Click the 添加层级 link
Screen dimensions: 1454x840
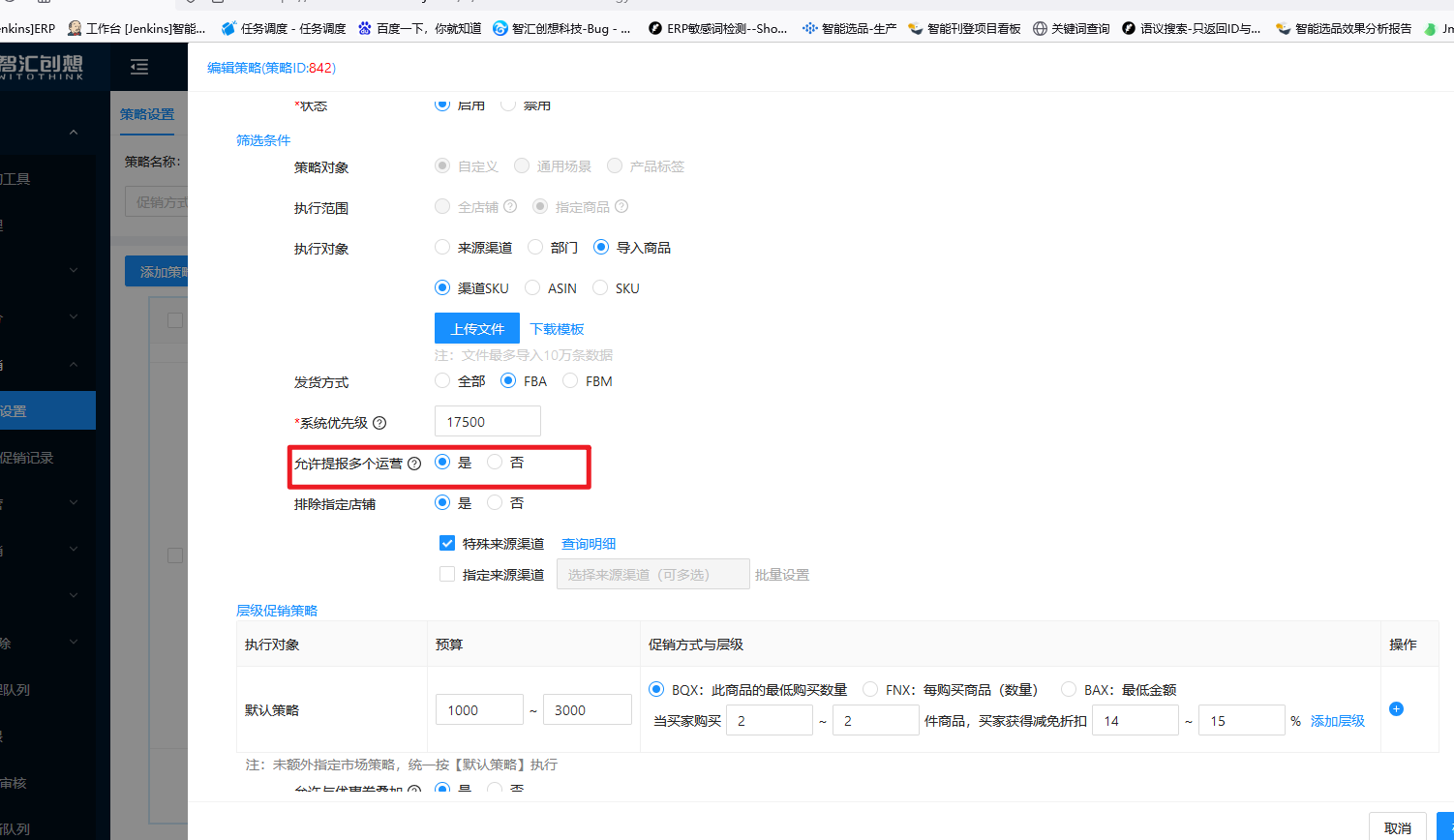[x=1338, y=721]
